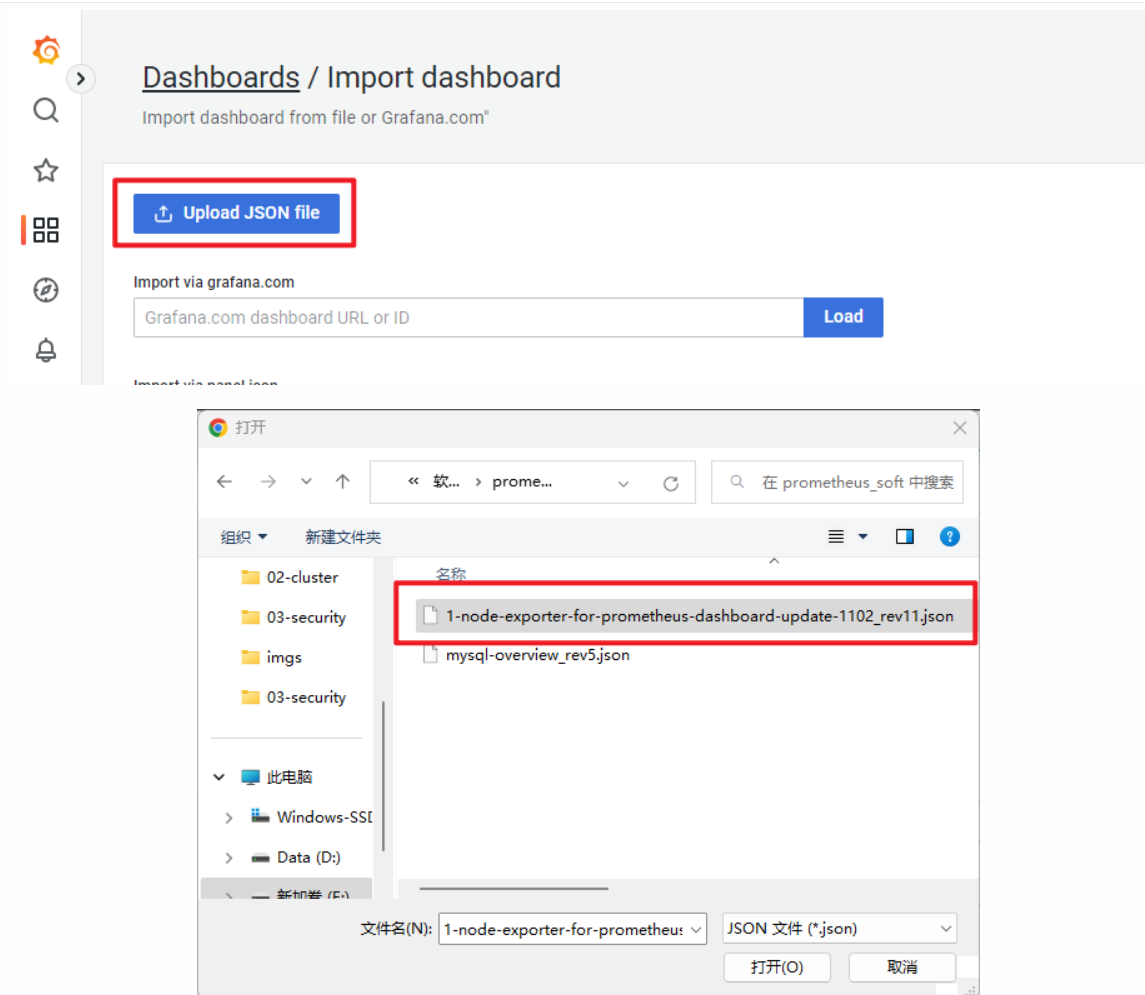This screenshot has width=1145, height=995.
Task: Follow the Dashboards breadcrumb link
Action: (221, 77)
